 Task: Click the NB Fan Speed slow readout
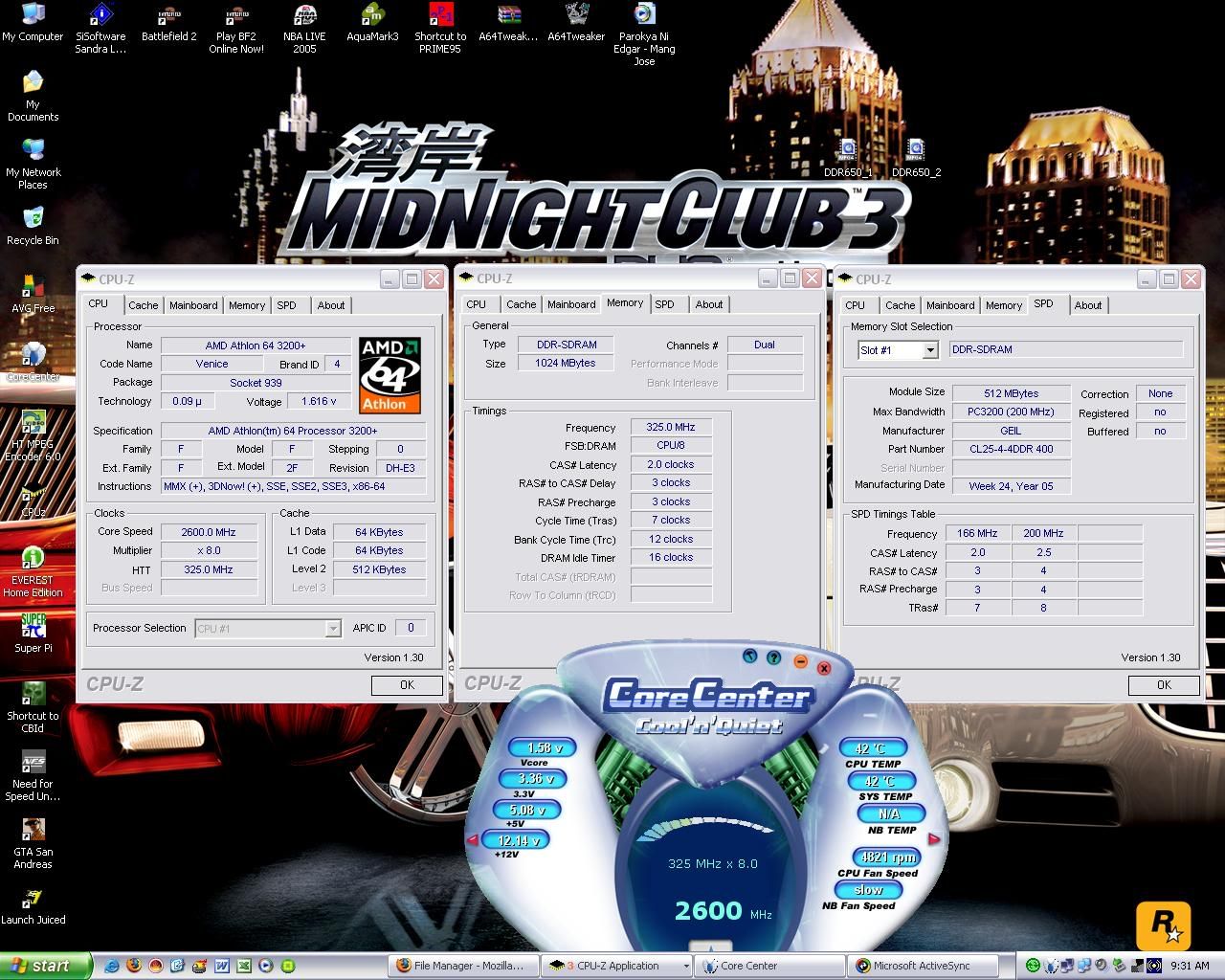868,890
